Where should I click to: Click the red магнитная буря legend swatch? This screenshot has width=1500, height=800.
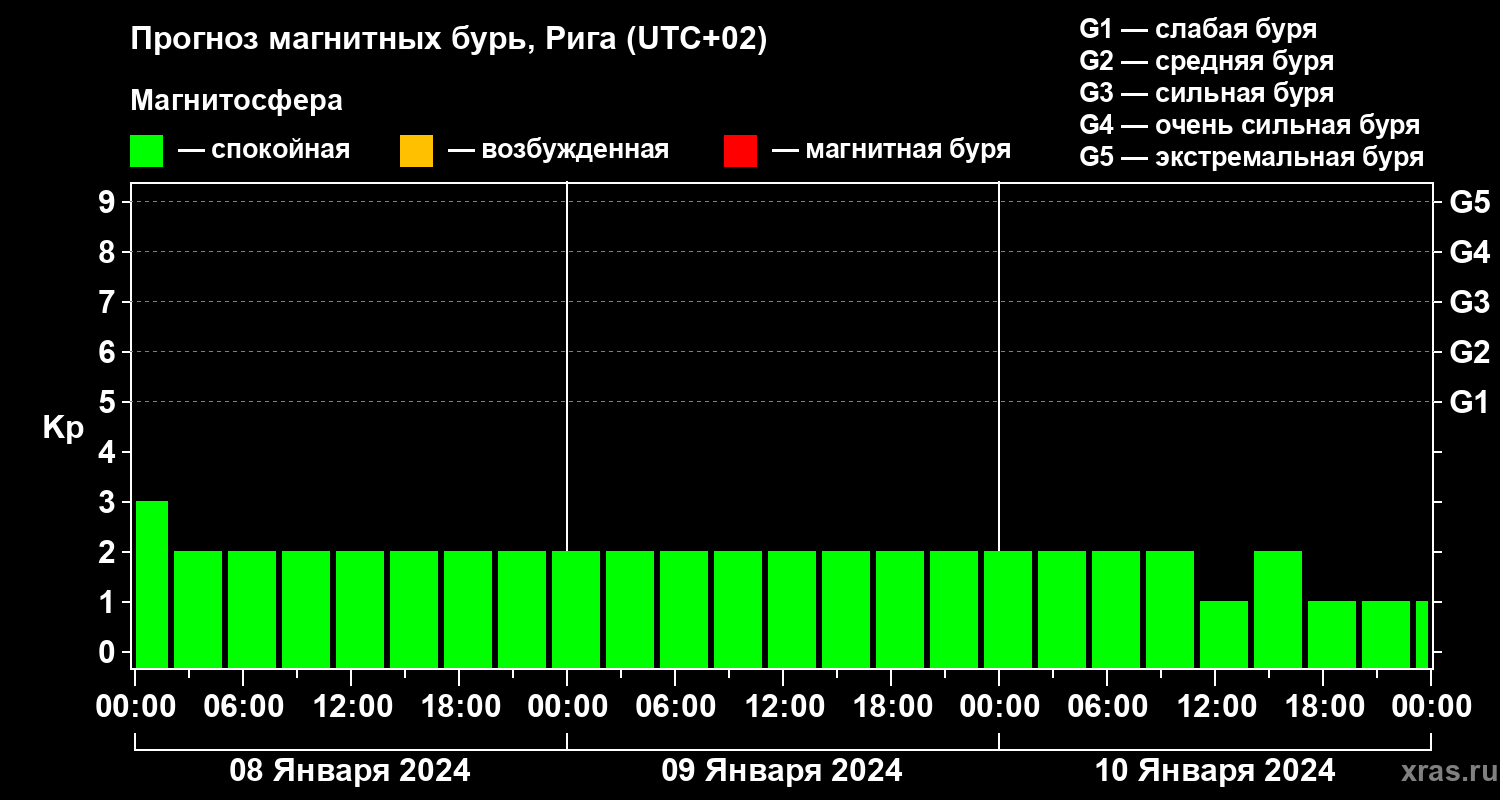pos(740,151)
